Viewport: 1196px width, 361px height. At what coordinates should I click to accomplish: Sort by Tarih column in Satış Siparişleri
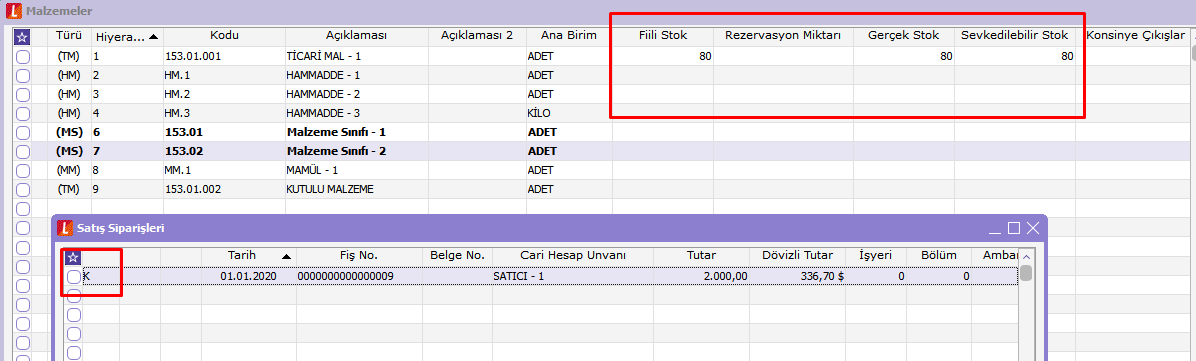click(x=249, y=256)
